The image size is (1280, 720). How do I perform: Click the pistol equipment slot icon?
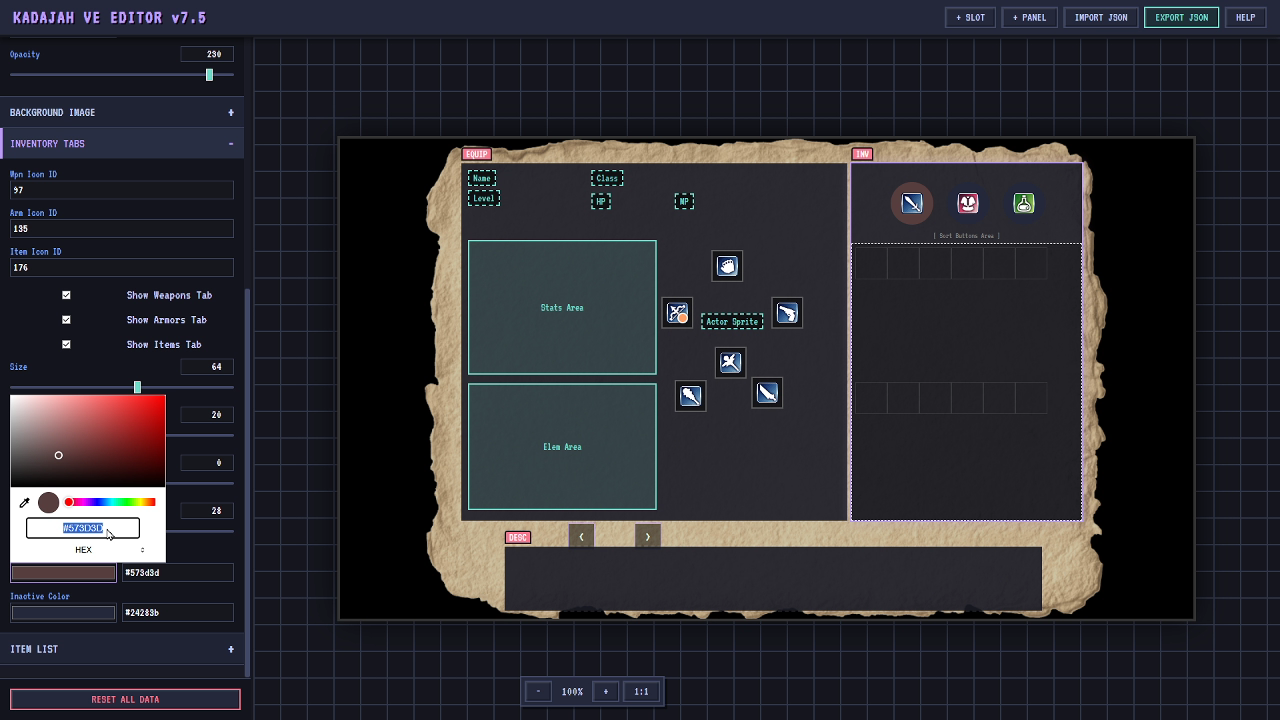787,313
